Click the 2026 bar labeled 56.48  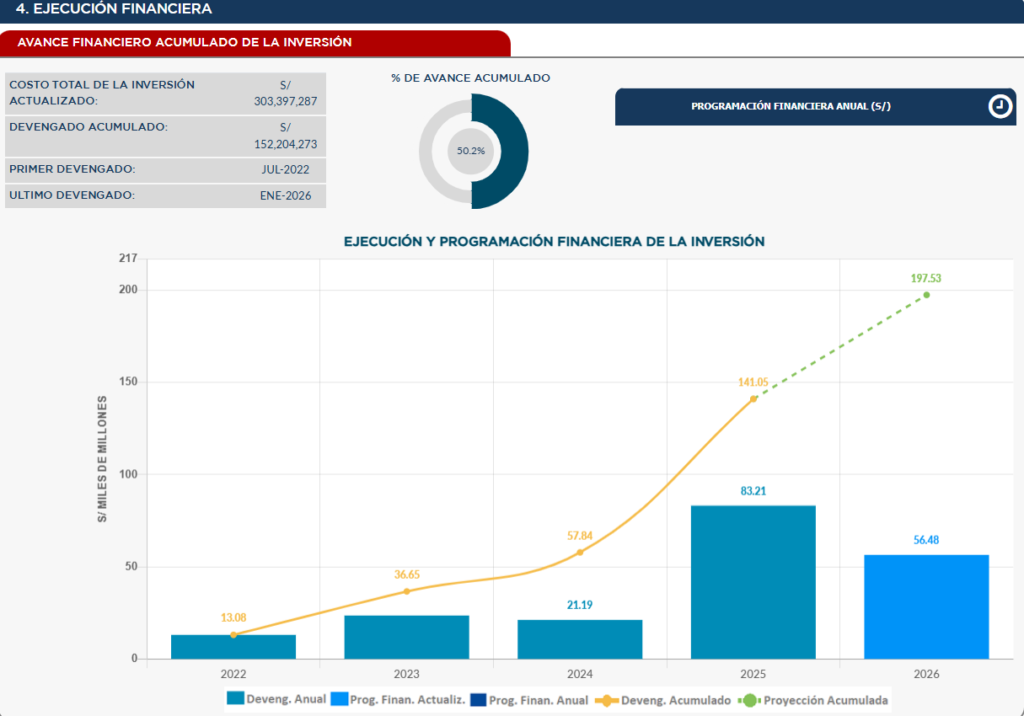(926, 607)
